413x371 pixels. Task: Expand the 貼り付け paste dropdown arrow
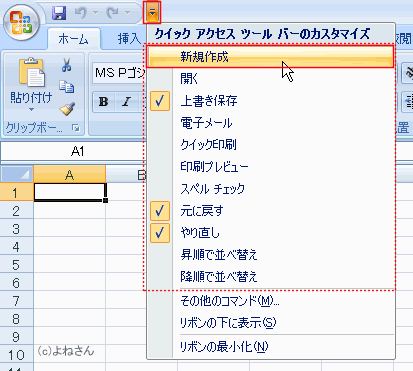point(31,109)
